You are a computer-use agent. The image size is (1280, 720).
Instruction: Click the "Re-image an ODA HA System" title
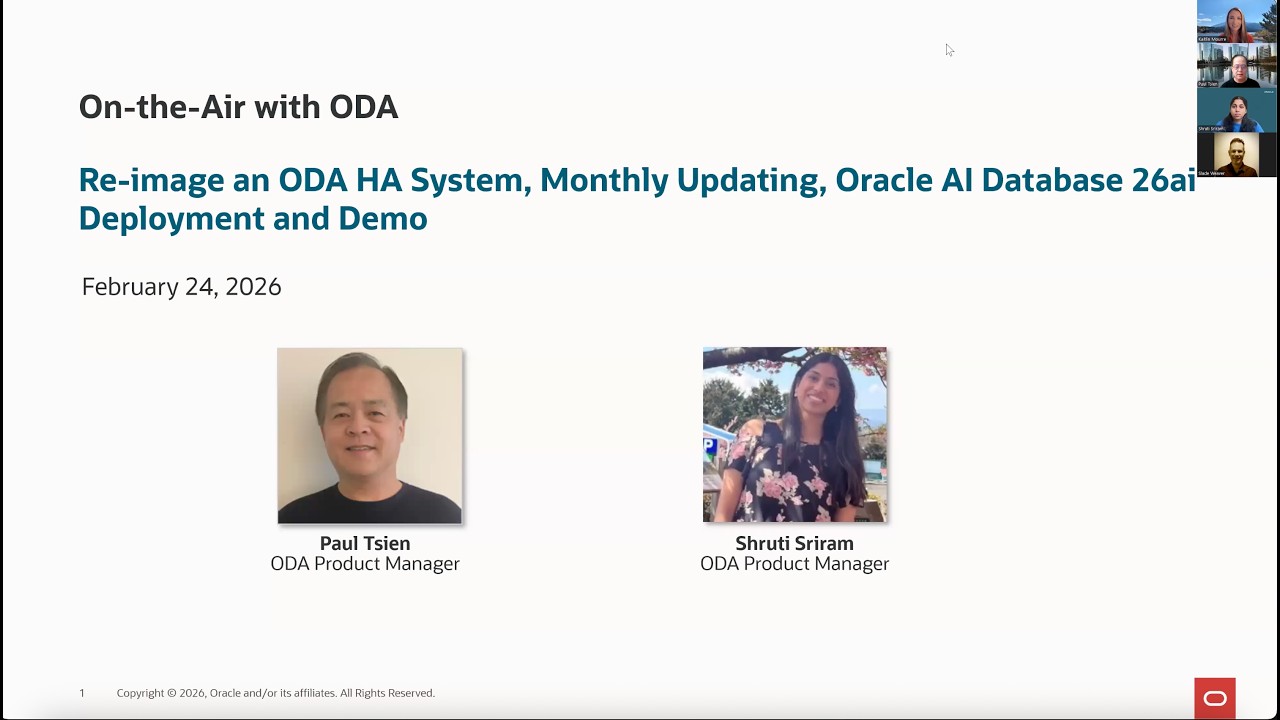pos(637,199)
